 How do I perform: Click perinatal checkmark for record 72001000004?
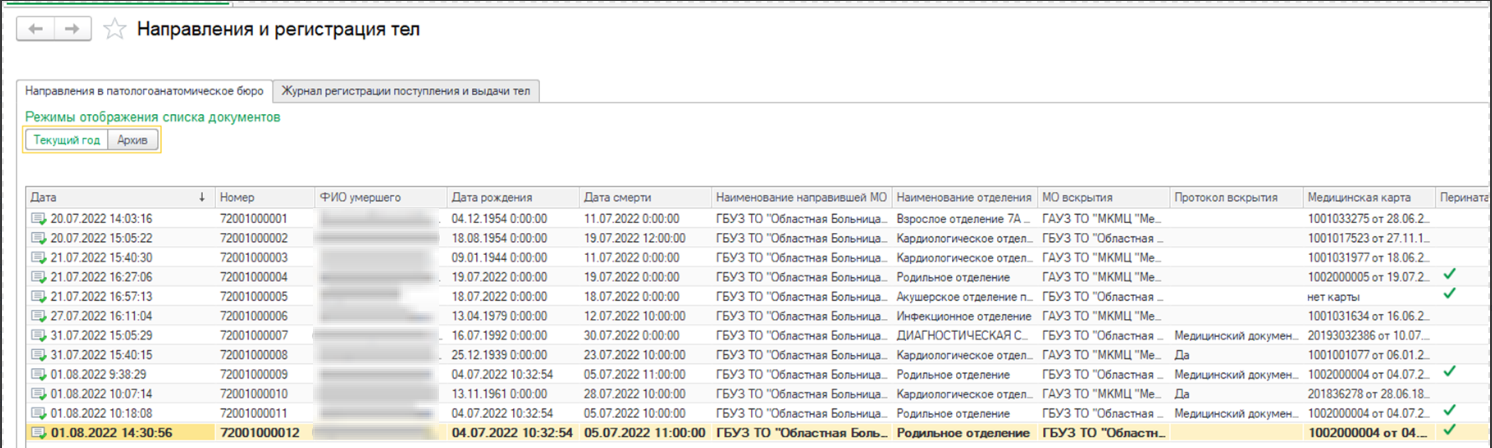click(1450, 275)
